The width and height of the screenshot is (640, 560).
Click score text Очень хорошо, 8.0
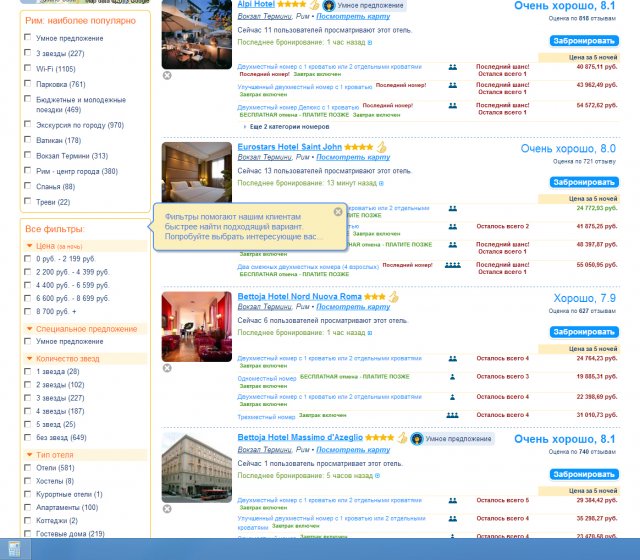[568, 149]
